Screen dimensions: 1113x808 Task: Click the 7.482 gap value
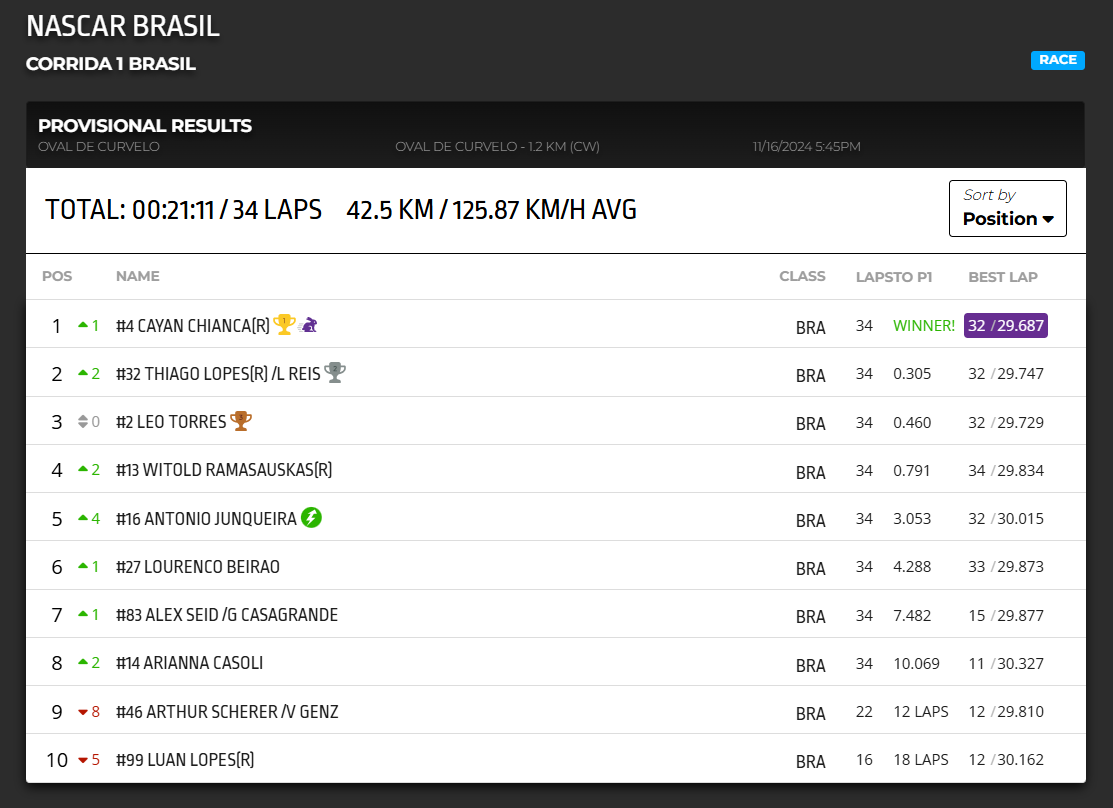(911, 616)
